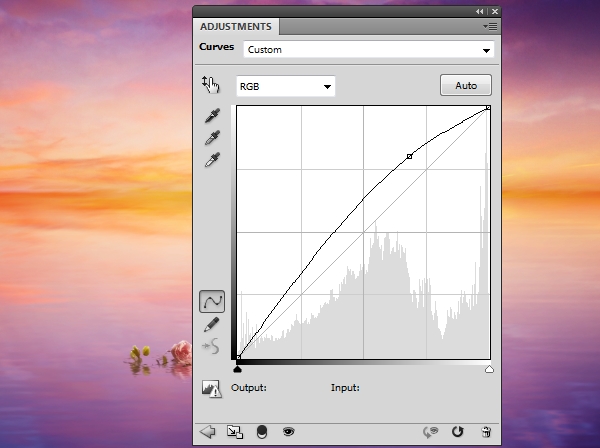This screenshot has width=600, height=448.
Task: Pick the gray point eyedropper
Action: tap(212, 138)
